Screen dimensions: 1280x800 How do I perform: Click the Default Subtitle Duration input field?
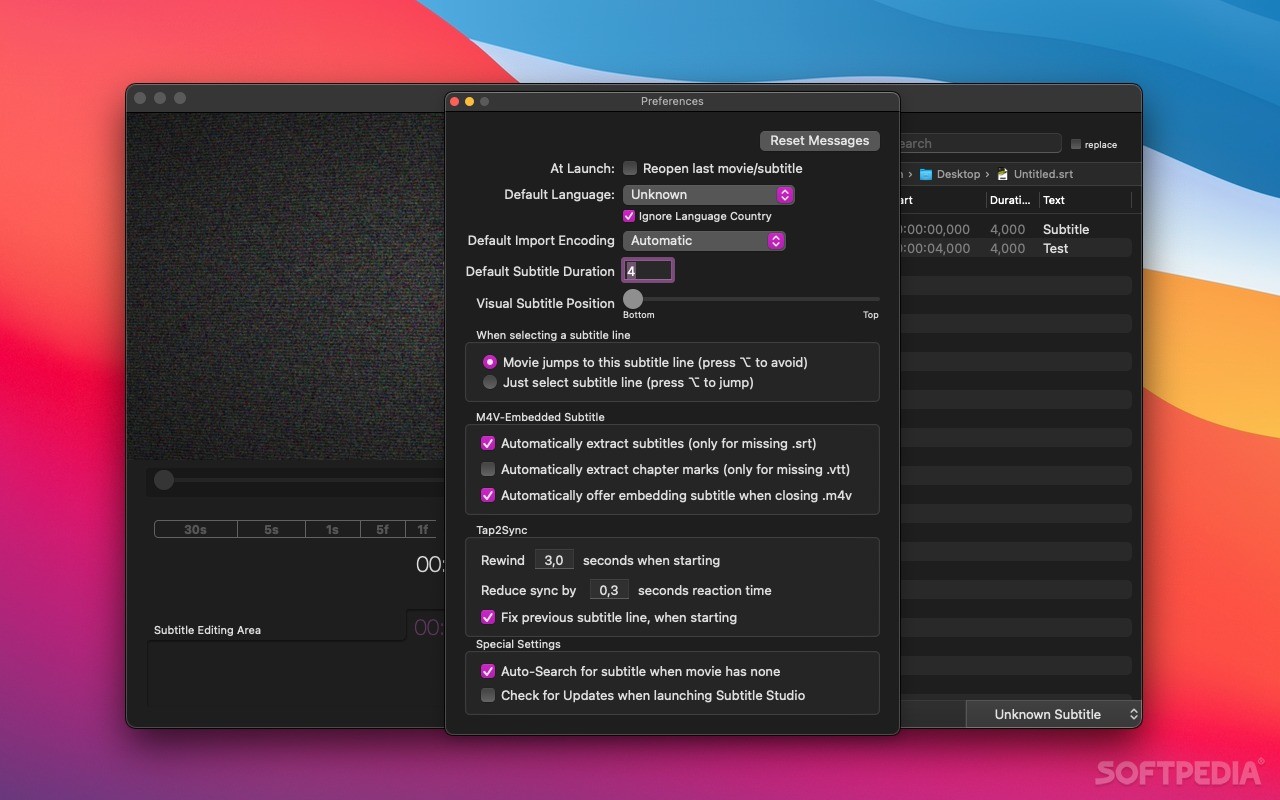click(648, 270)
